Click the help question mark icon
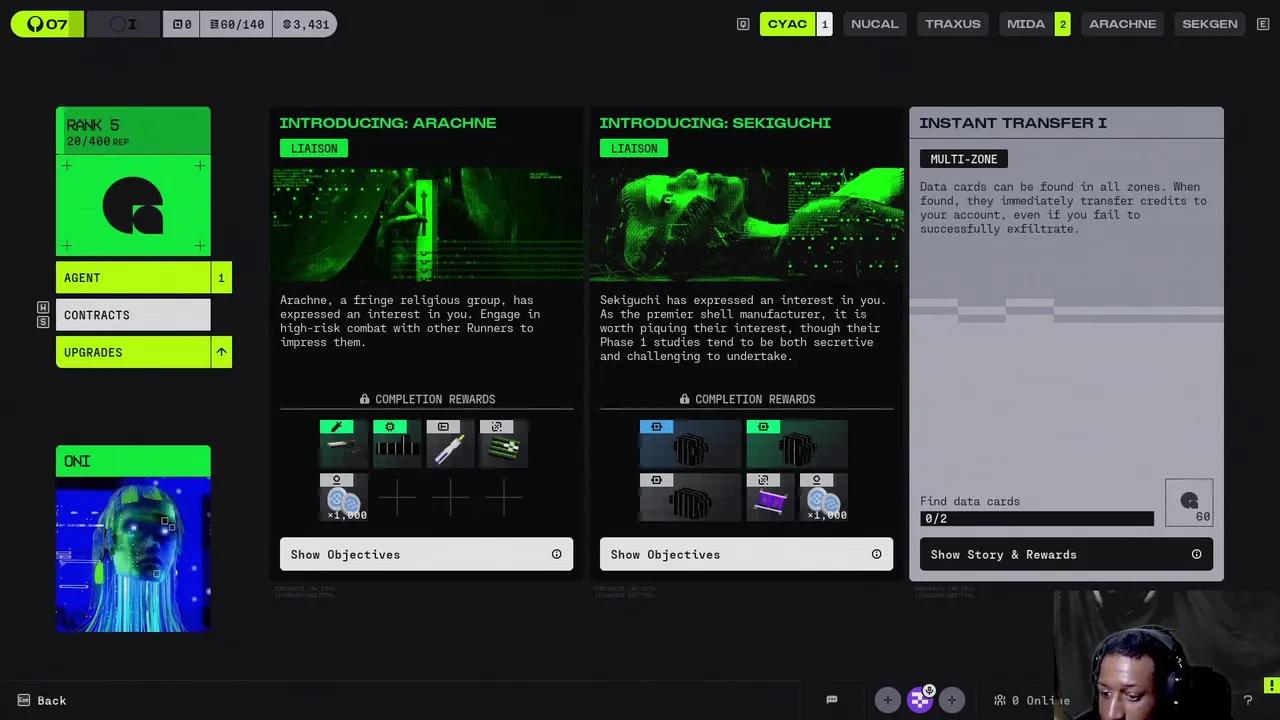This screenshot has height=720, width=1280. click(1247, 700)
